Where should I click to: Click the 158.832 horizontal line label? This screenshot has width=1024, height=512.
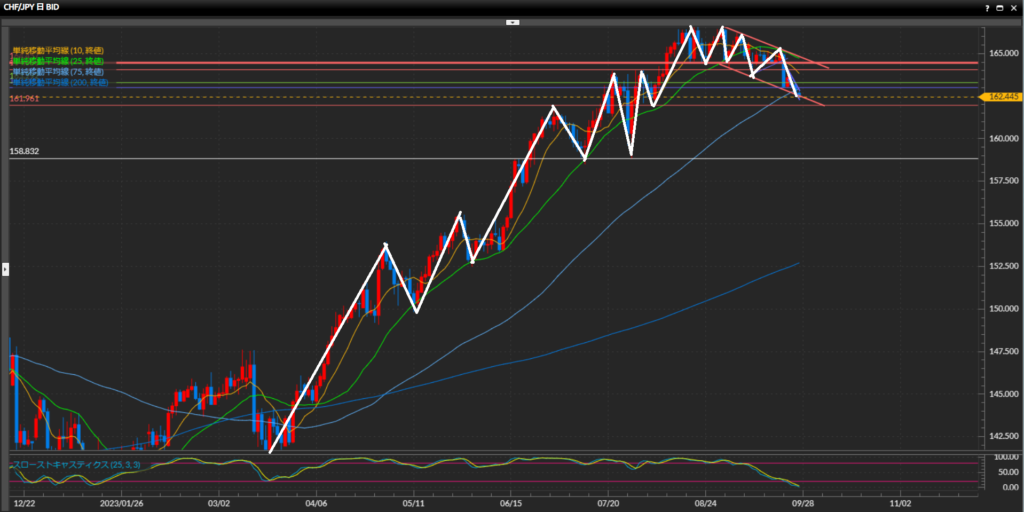click(x=24, y=152)
